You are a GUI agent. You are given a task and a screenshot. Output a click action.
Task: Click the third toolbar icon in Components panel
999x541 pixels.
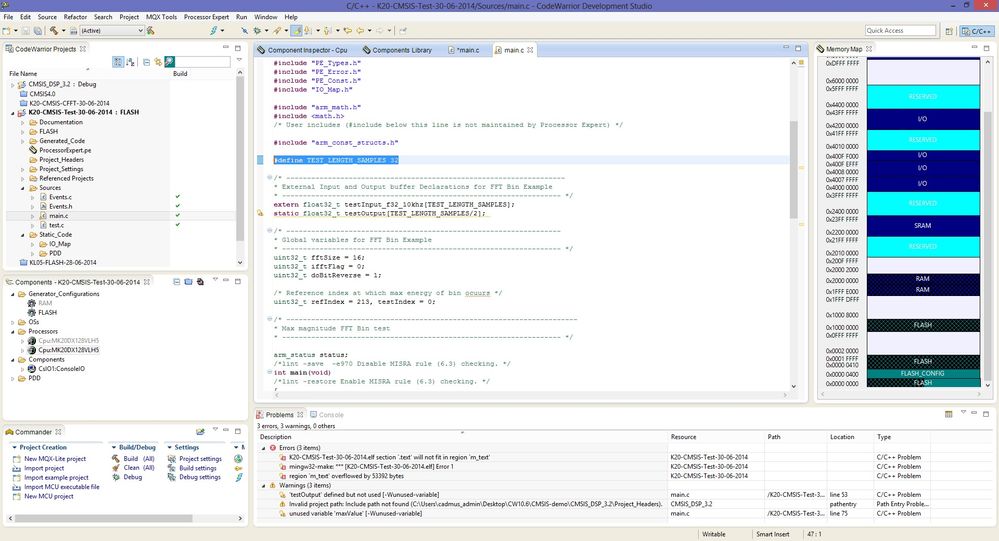point(200,282)
